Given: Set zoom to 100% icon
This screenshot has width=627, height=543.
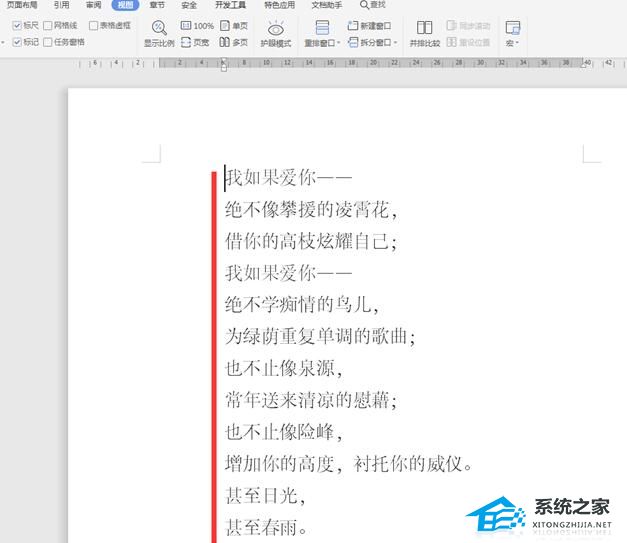Looking at the screenshot, I should click(x=186, y=26).
